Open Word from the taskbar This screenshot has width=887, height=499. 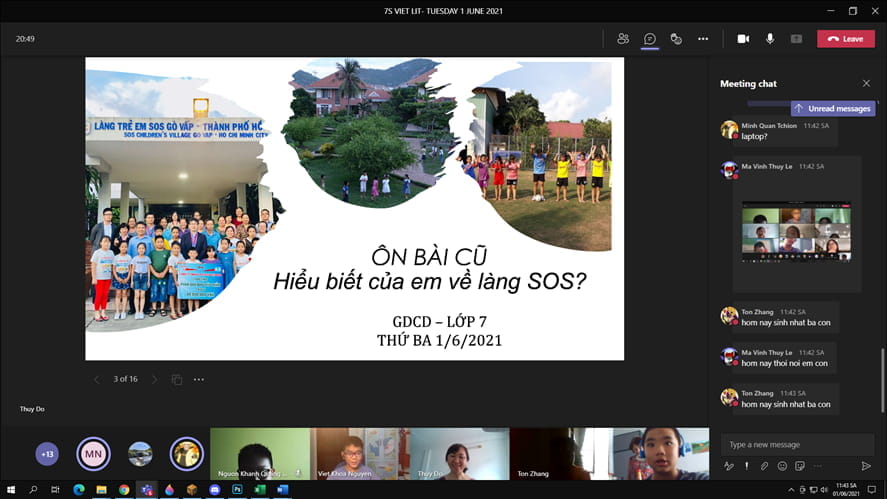coord(282,489)
